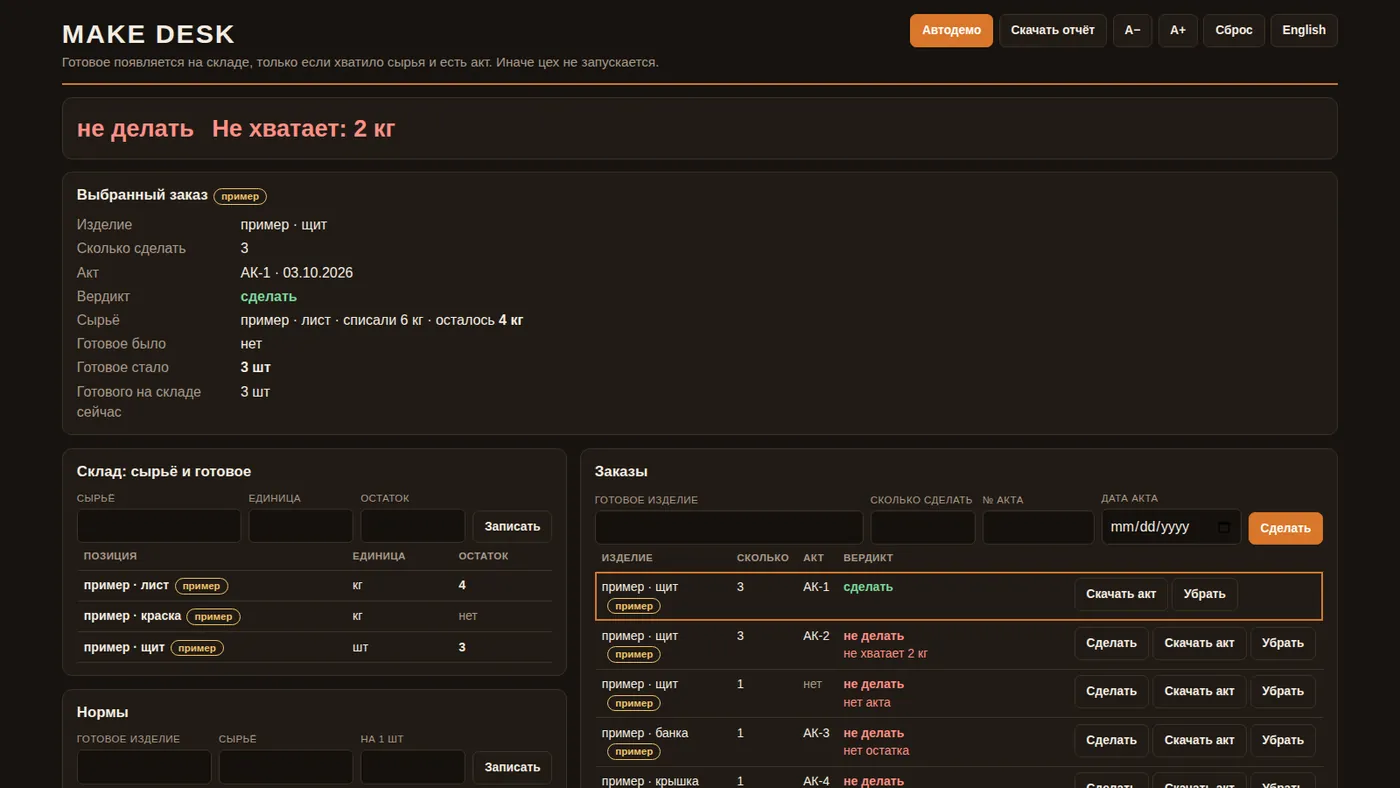The width and height of the screenshot is (1400, 788).
Task: Select the № акта input field
Action: [x=1039, y=527]
